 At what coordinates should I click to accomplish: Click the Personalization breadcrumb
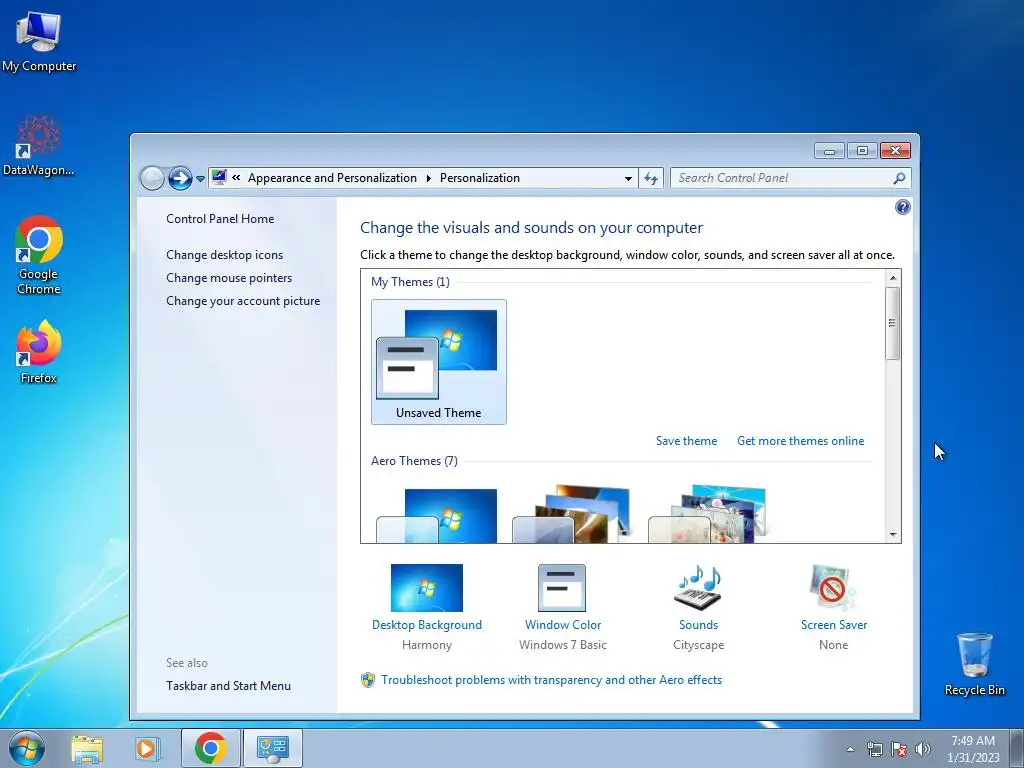tap(480, 178)
